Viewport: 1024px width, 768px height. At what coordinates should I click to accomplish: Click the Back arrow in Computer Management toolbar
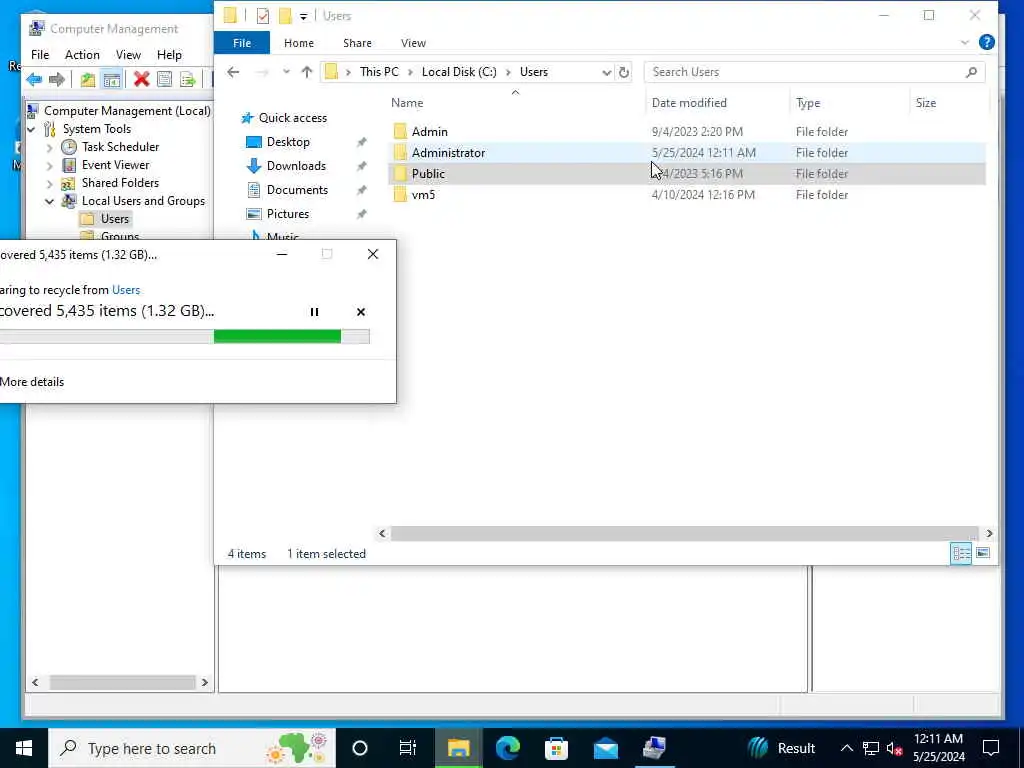pos(34,80)
